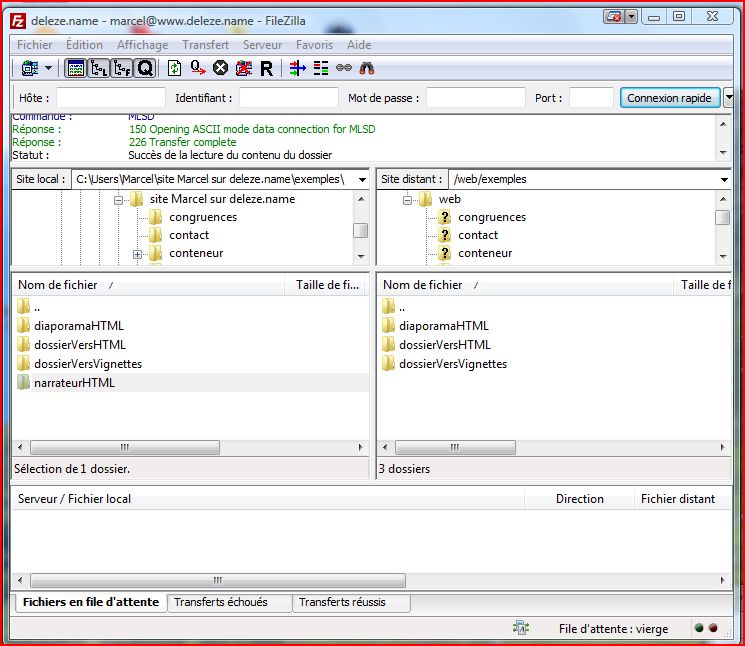The image size is (745, 646).
Task: Sort remote list by Nom de fichier
Action: click(525, 285)
